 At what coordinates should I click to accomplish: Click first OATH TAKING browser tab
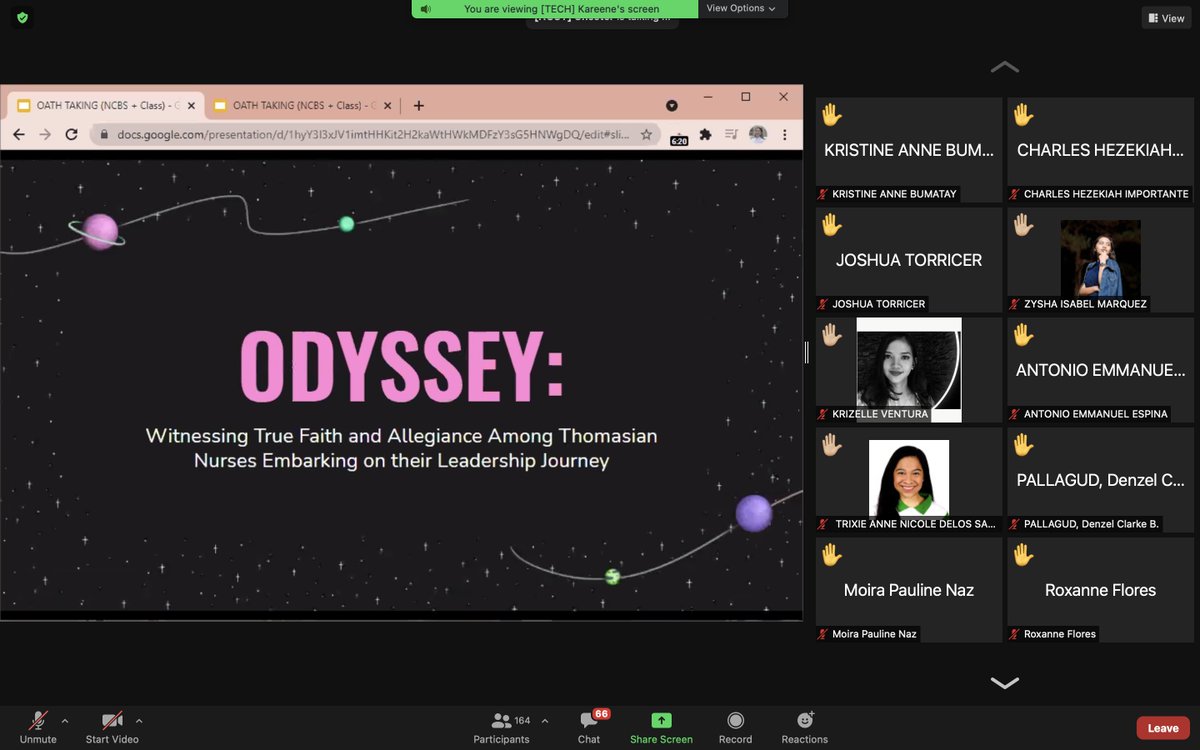coord(105,105)
